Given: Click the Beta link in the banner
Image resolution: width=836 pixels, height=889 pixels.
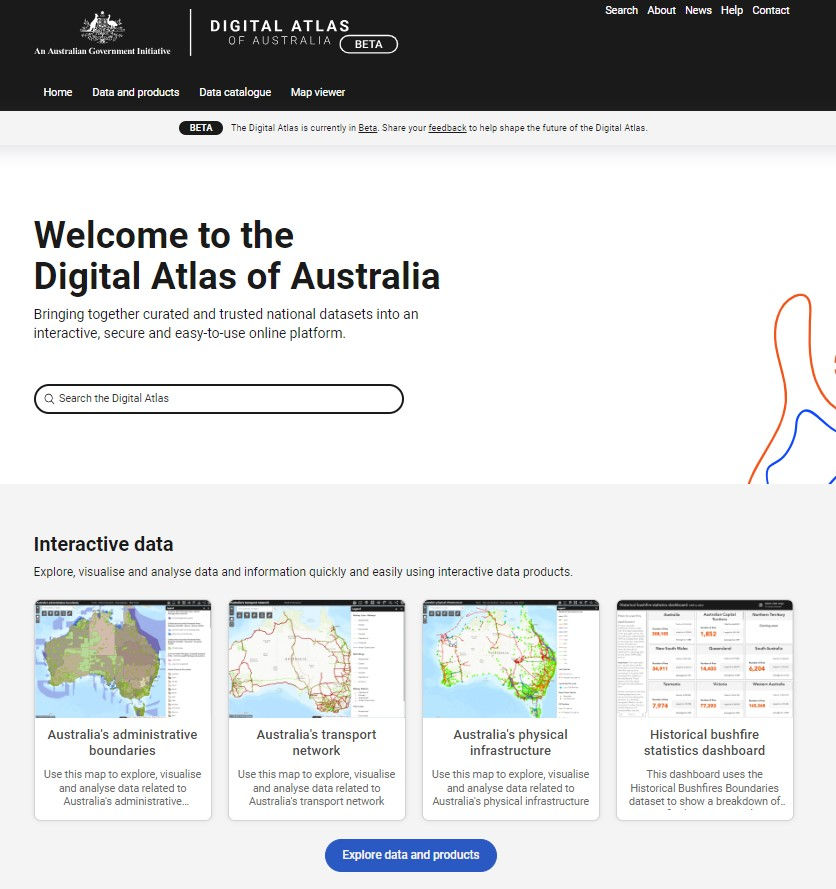Looking at the screenshot, I should click(367, 128).
